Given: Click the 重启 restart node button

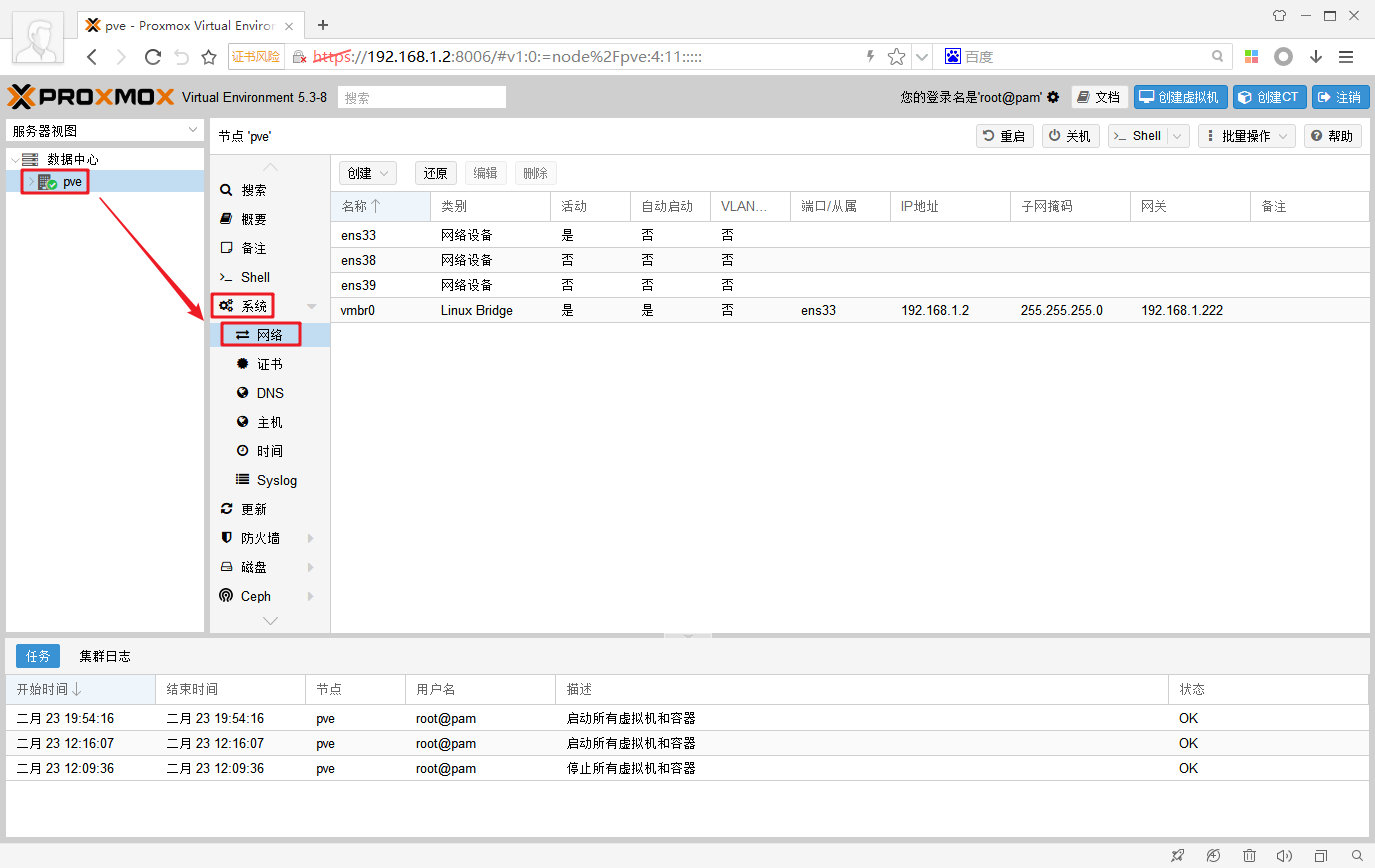Looking at the screenshot, I should (1005, 136).
